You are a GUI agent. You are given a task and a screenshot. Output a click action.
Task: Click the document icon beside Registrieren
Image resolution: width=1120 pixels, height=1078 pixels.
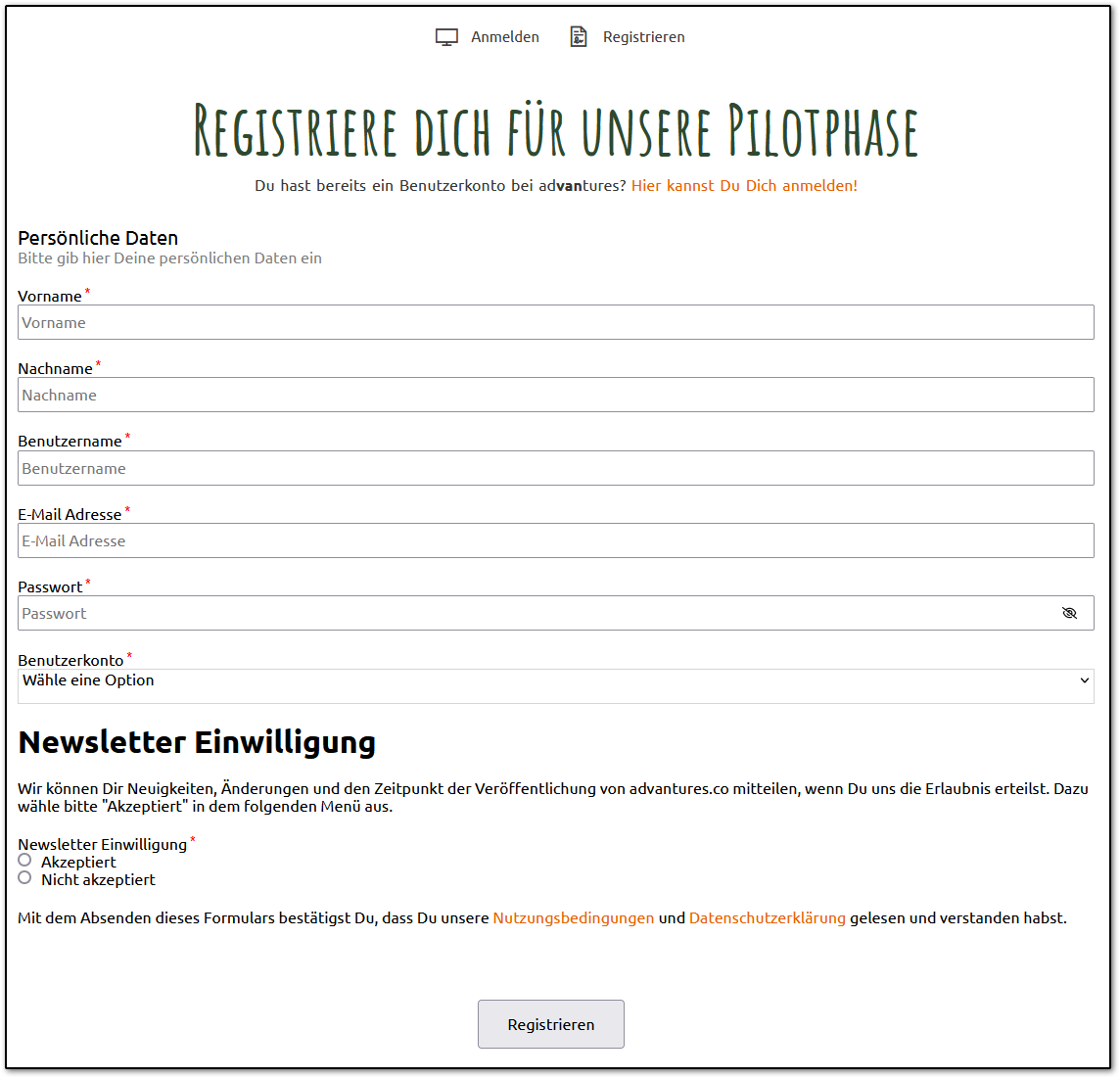(x=578, y=36)
